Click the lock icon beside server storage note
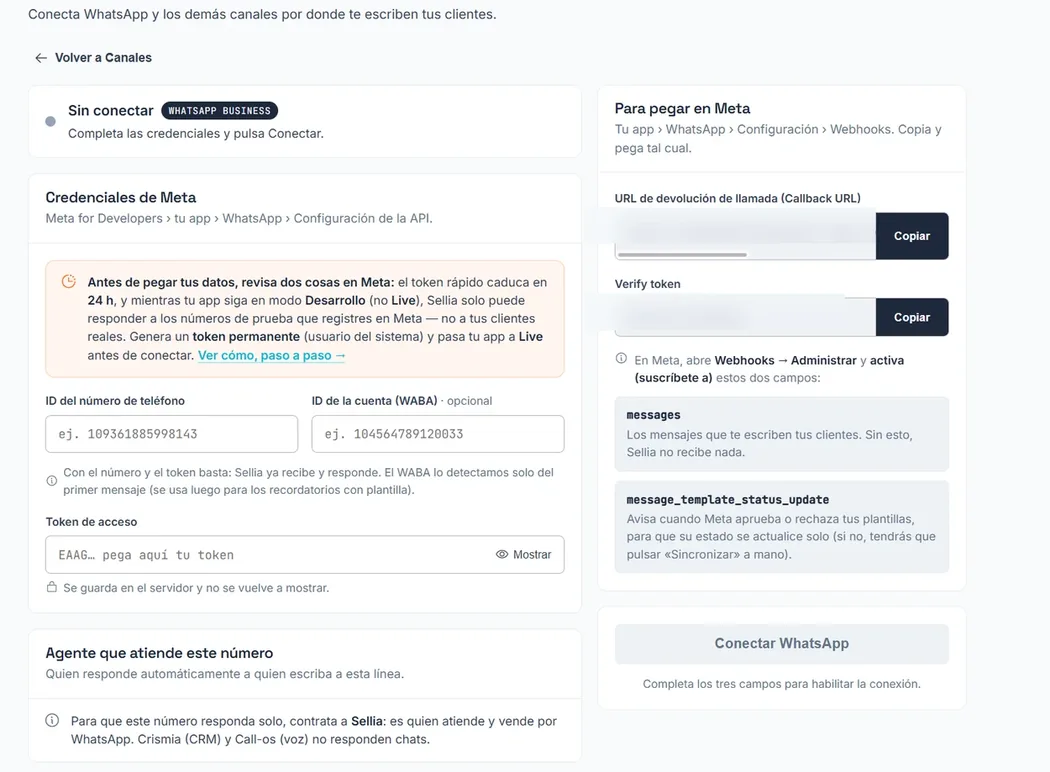The width and height of the screenshot is (1050, 772). tap(52, 587)
